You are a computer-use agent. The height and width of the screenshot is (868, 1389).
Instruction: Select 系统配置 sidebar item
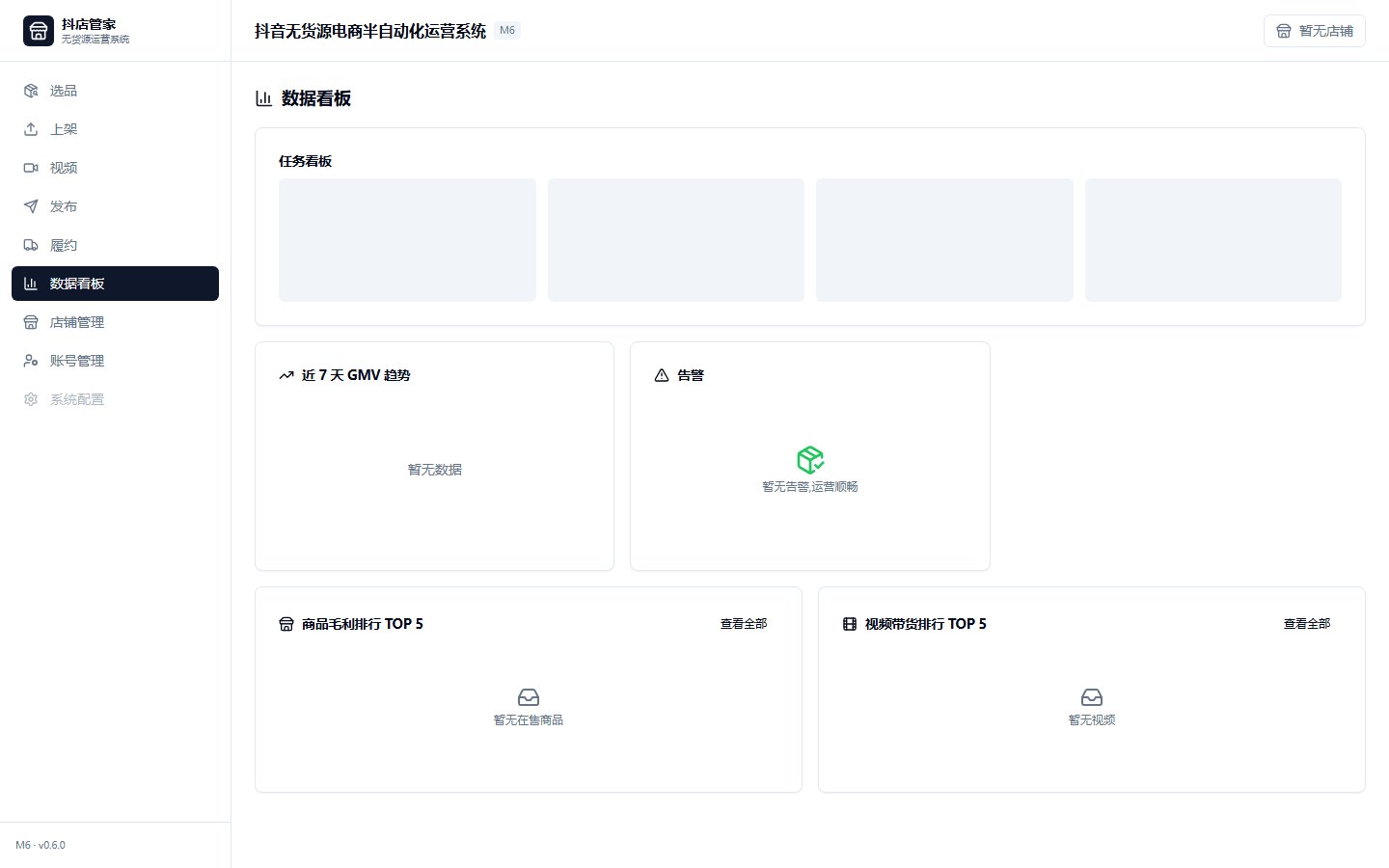[x=115, y=399]
